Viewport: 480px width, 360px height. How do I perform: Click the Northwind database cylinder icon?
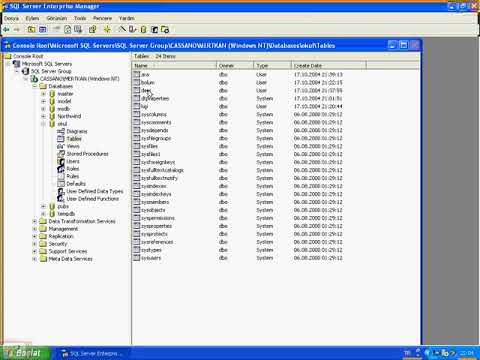click(52, 116)
